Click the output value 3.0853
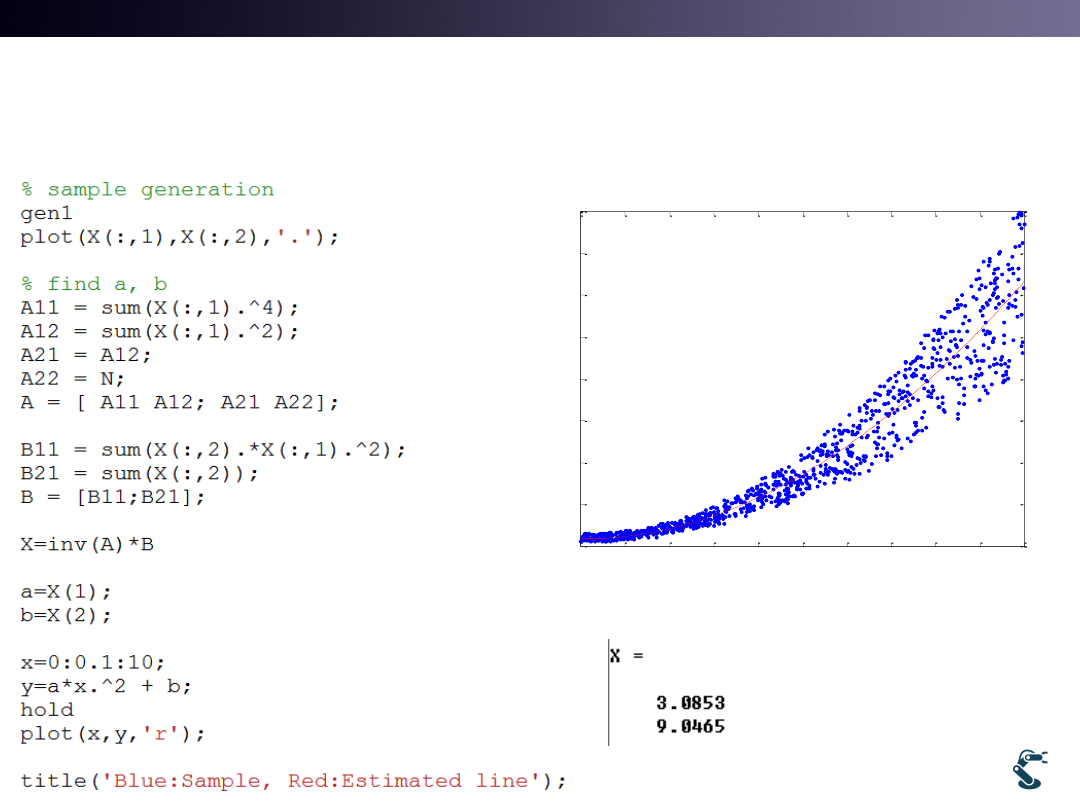The width and height of the screenshot is (1080, 810). (x=690, y=703)
